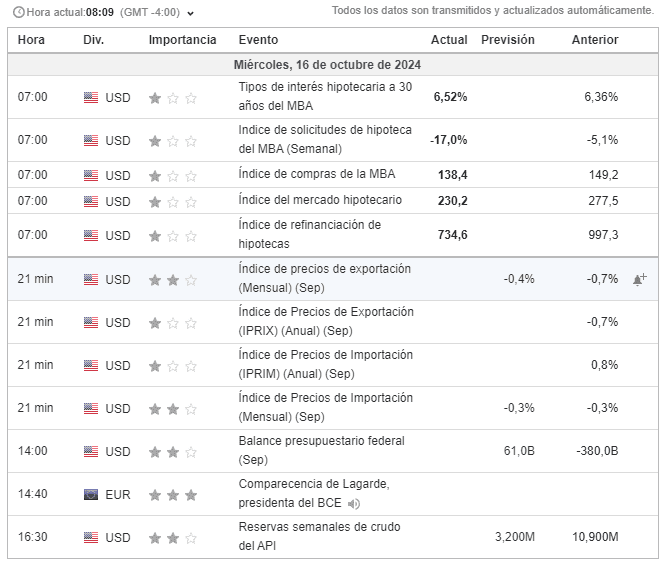Click the 14:40 time cell
Viewport: 664px width, 562px height.
[x=33, y=494]
